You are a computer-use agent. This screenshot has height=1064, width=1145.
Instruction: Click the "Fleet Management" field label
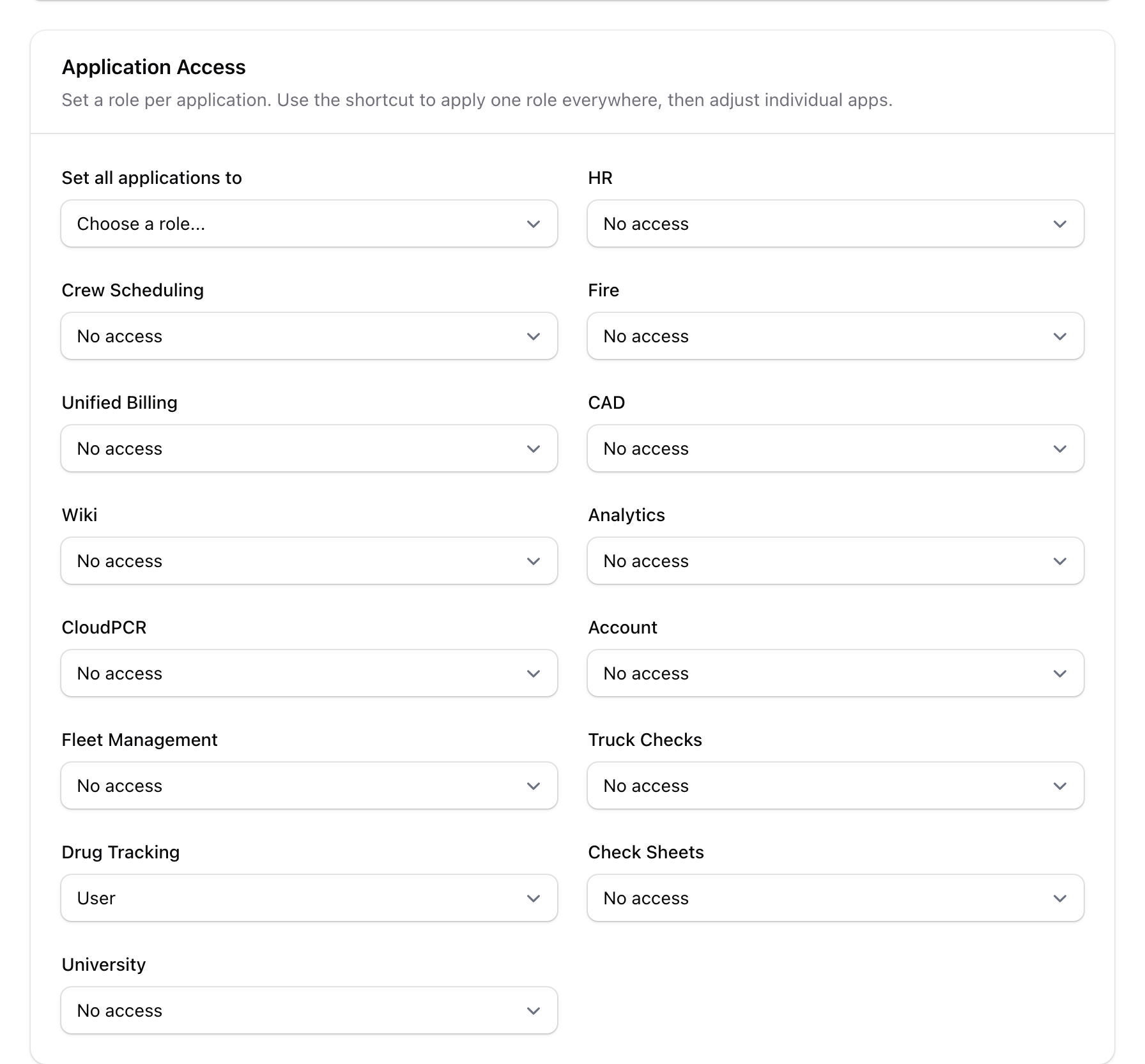point(139,740)
